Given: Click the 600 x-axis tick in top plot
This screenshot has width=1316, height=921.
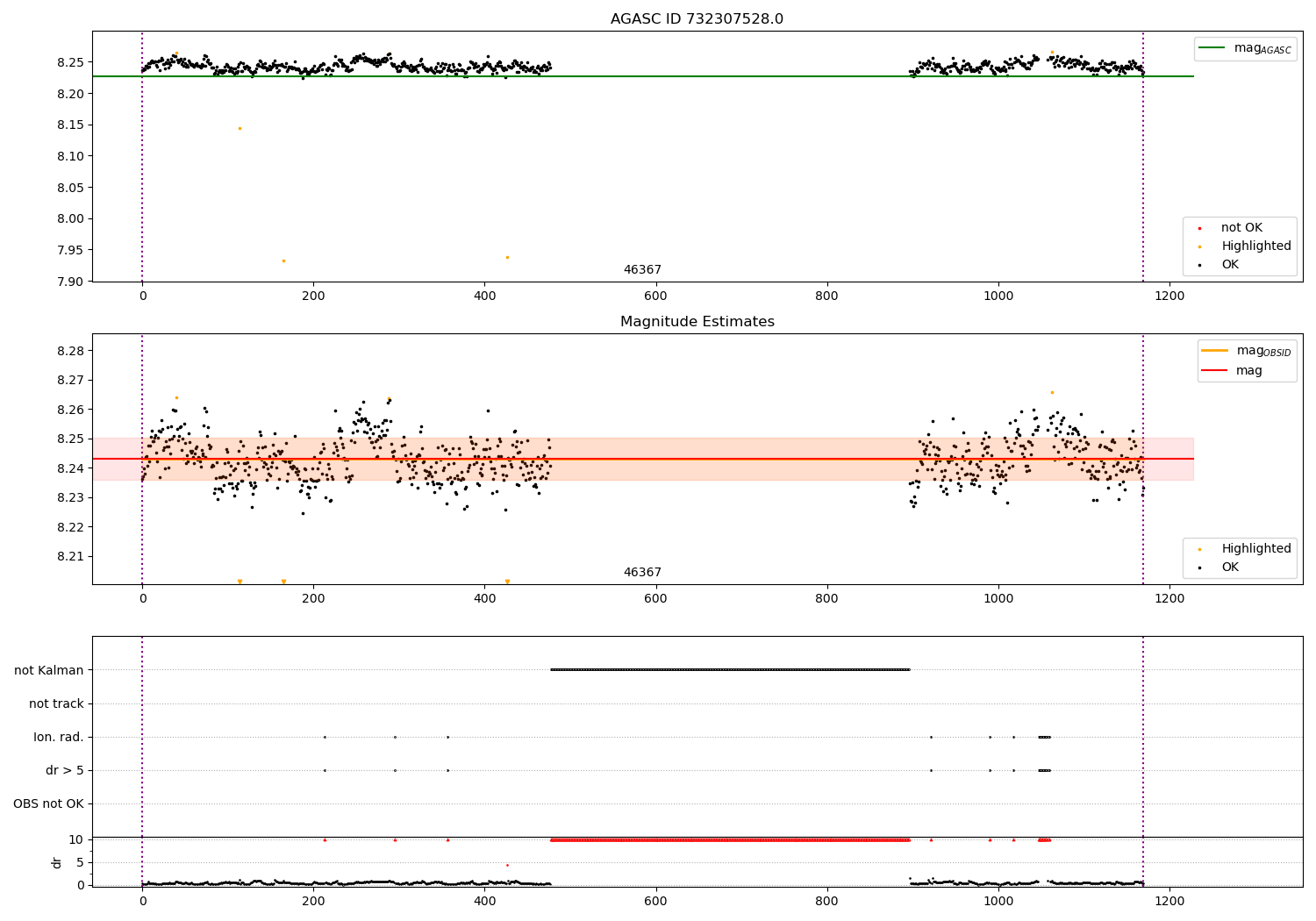Looking at the screenshot, I should click(655, 296).
